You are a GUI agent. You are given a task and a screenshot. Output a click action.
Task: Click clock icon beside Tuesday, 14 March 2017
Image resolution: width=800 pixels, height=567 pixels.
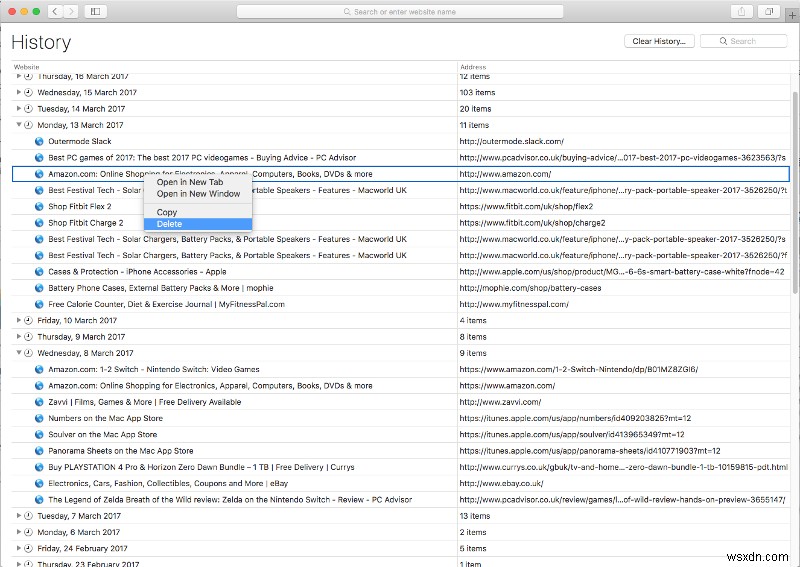29,109
